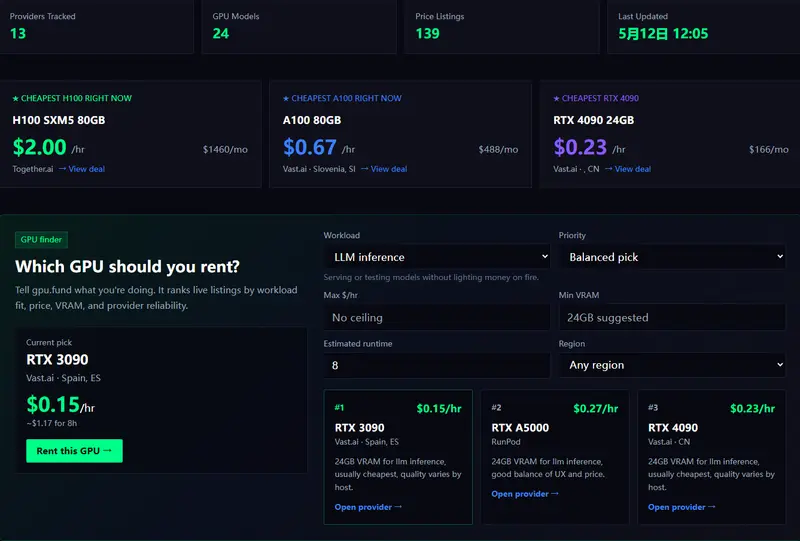Screen dimensions: 800x541
Task: Click the star icon beside CHEAPEST H100 RIGHT NOW
Action: [15, 99]
